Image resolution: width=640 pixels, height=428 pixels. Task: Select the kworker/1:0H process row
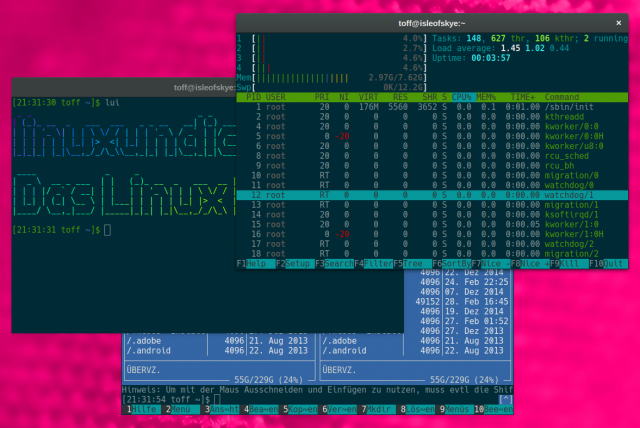point(432,234)
